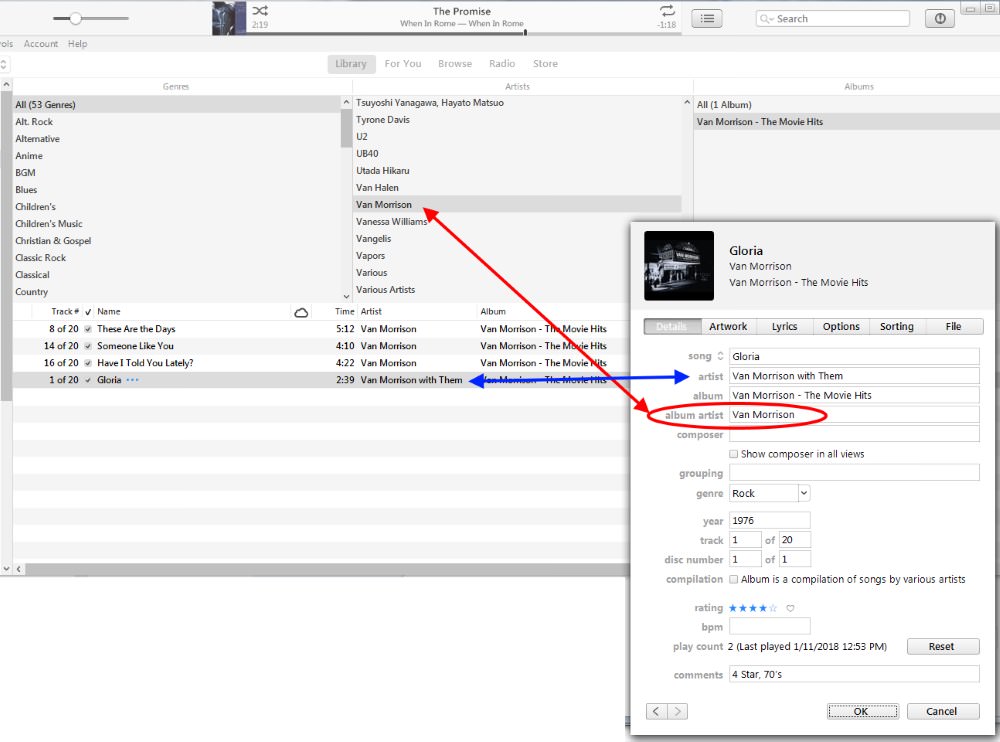Uncheck the These Are the Days track
The height and width of the screenshot is (742, 1000).
tap(88, 329)
